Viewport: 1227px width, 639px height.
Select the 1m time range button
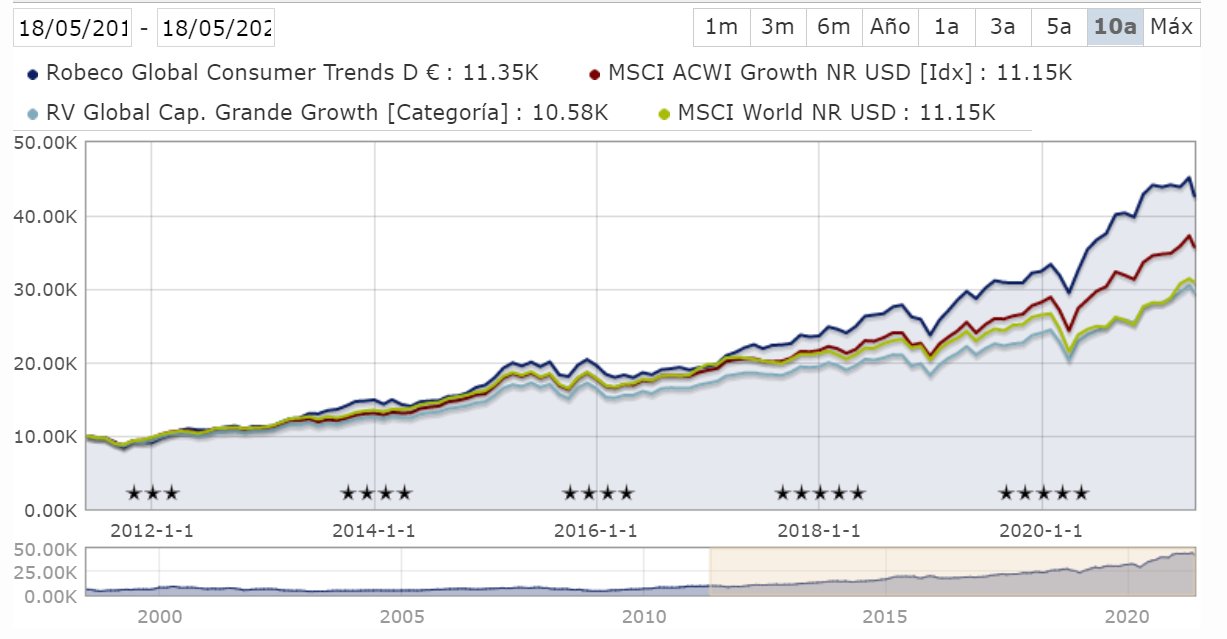coord(721,27)
